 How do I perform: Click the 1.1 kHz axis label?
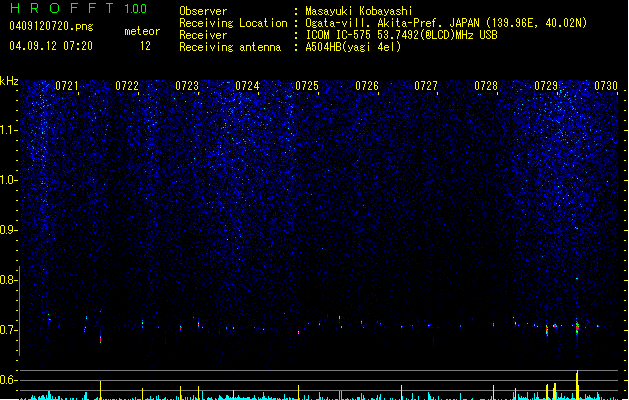click(x=9, y=130)
